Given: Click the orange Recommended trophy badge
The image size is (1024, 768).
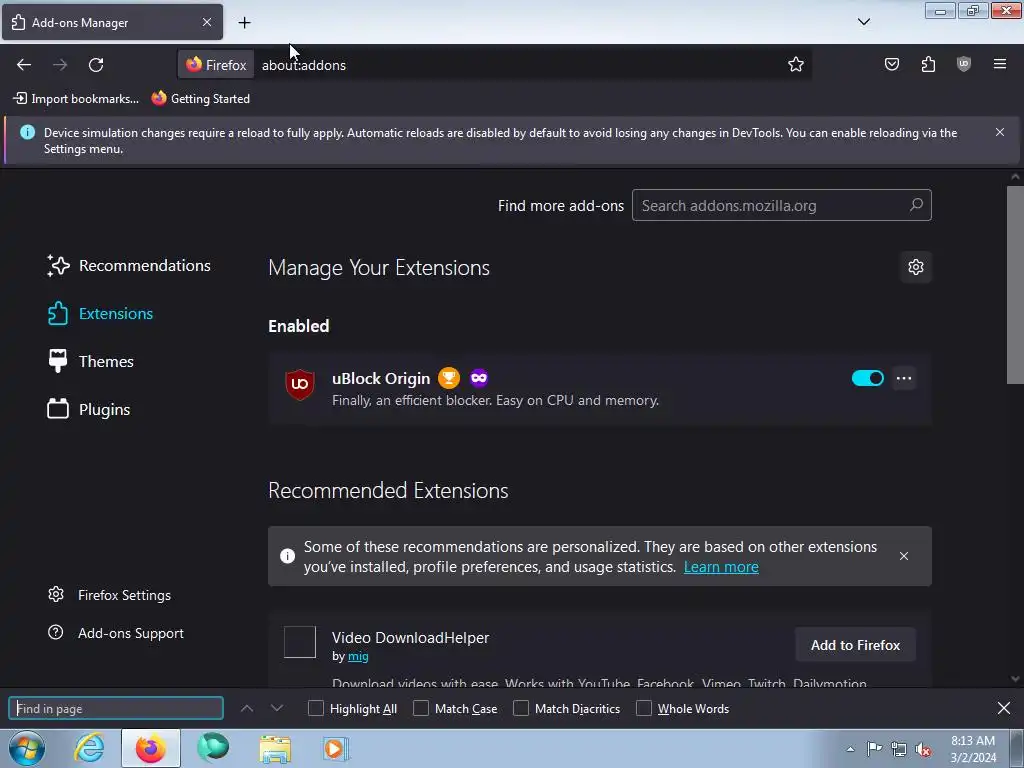Looking at the screenshot, I should point(449,378).
